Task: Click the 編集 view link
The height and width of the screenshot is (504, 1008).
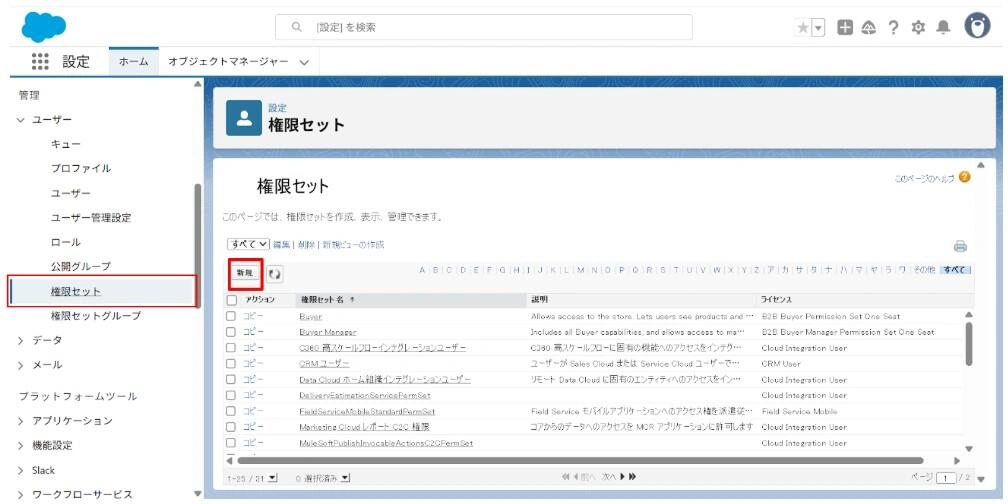Action: point(281,244)
